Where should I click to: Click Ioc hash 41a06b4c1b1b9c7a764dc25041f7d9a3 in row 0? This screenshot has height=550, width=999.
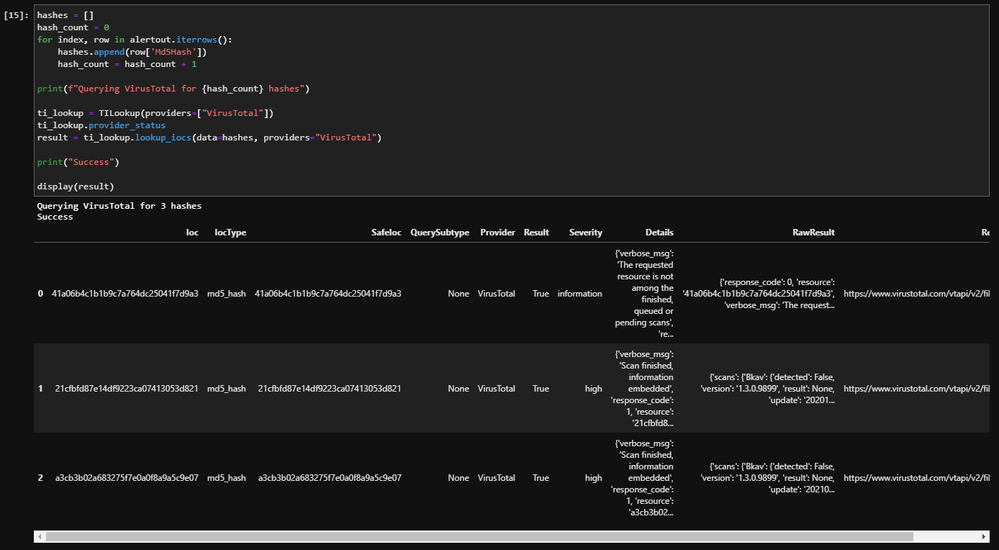click(125, 294)
